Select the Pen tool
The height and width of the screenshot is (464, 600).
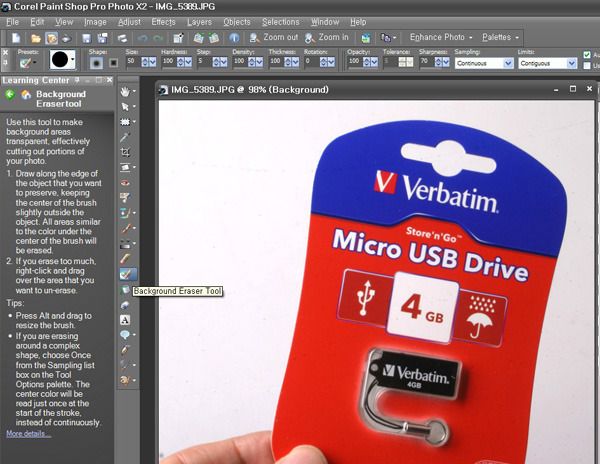126,350
